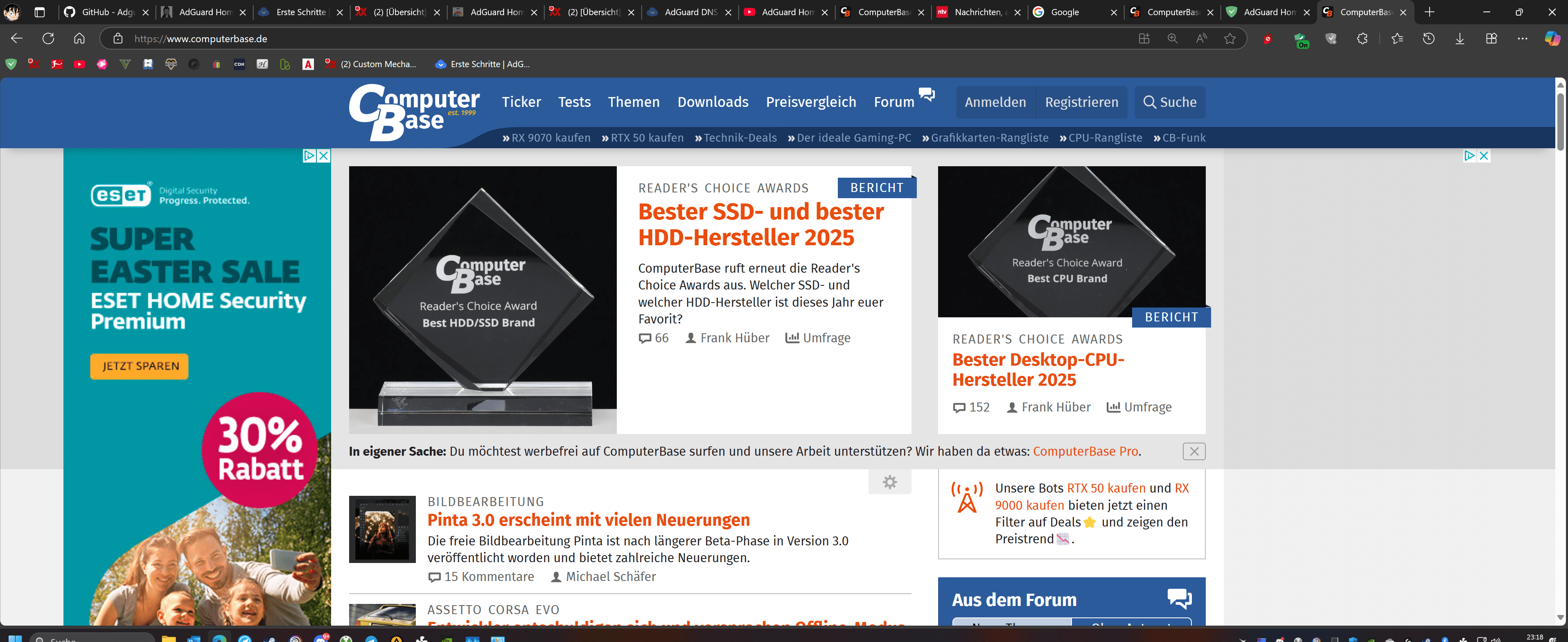Viewport: 1568px width, 642px height.
Task: Open the Ticker menu item
Action: [521, 102]
